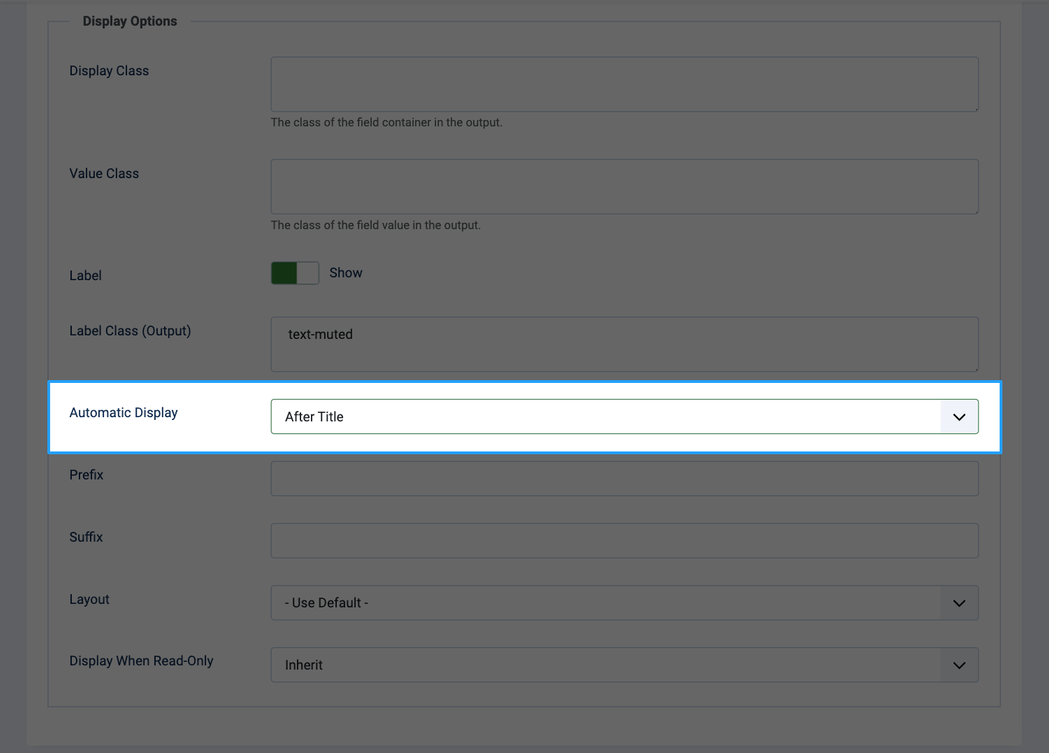The width and height of the screenshot is (1049, 753).
Task: Click 'The class of the field value' help text
Action: 375,225
